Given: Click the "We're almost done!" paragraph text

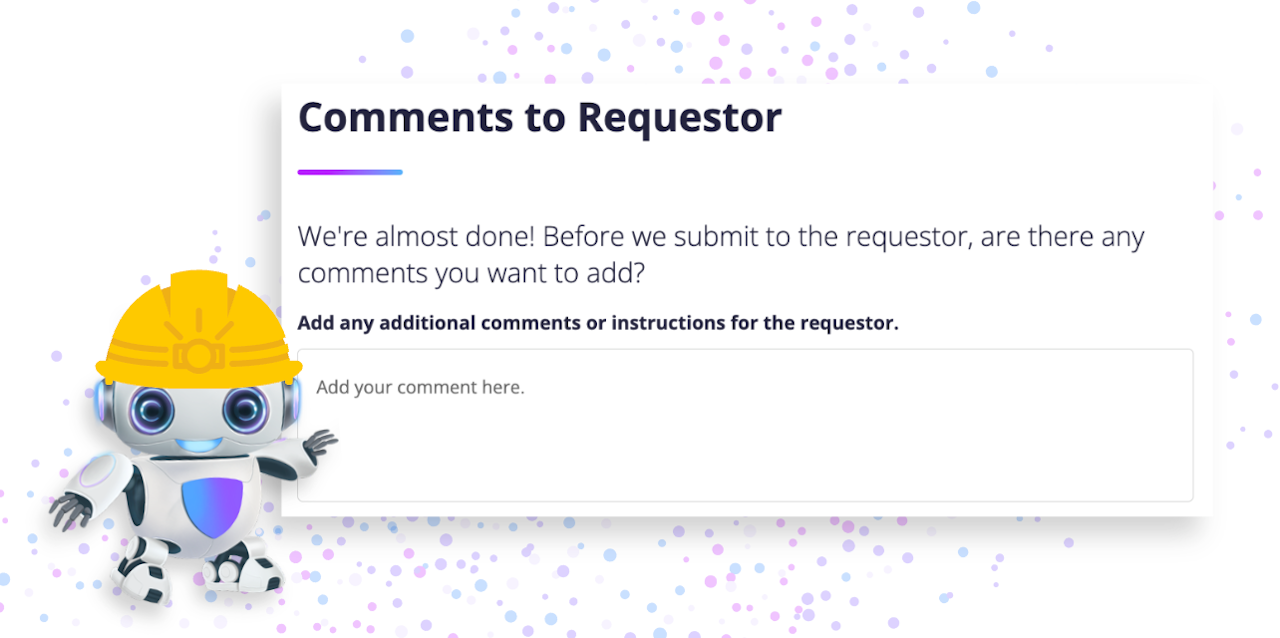Looking at the screenshot, I should [x=720, y=254].
